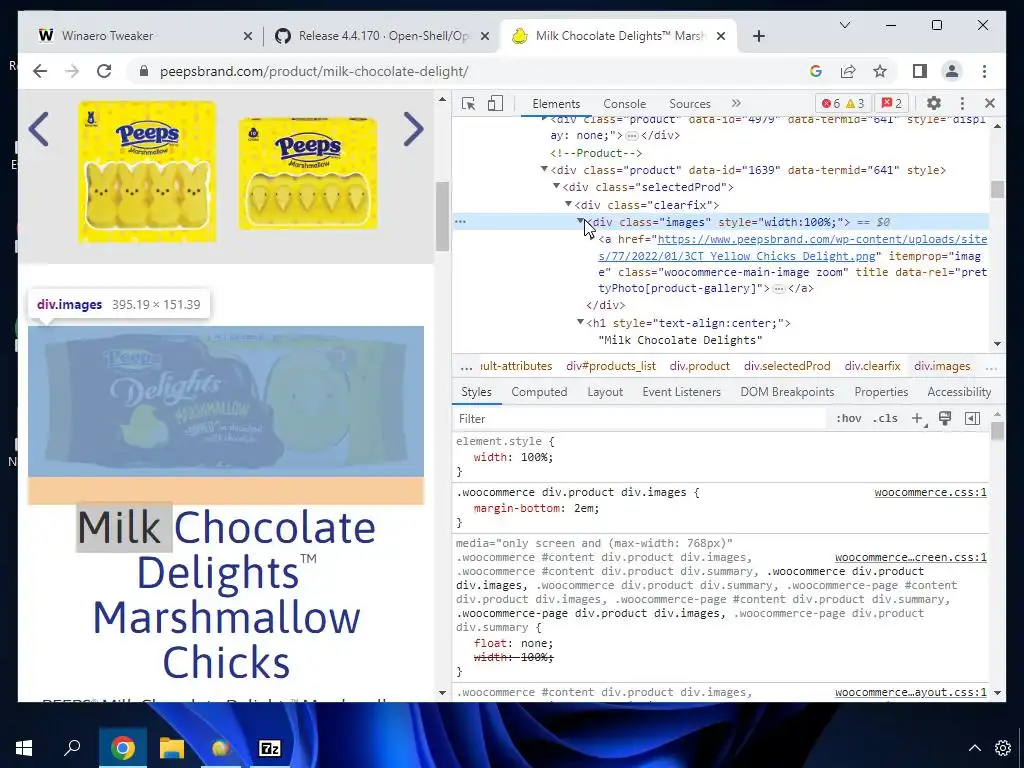The image size is (1024, 768).
Task: Click element.style width: 100% value
Action: coord(536,457)
